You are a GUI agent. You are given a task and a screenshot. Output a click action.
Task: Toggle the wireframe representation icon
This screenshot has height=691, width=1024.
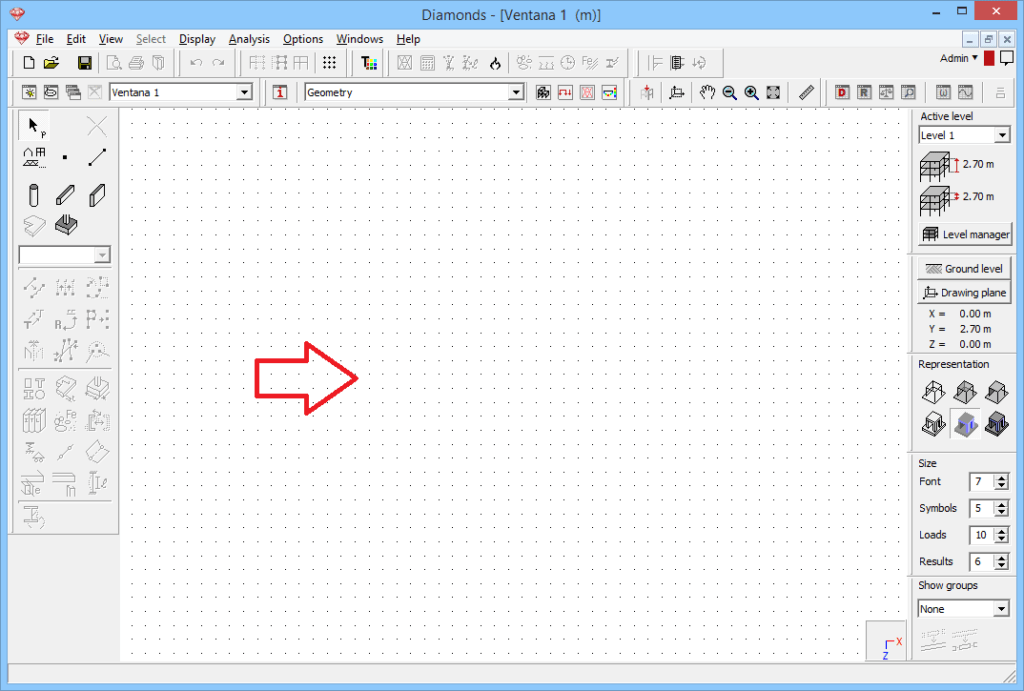pos(933,392)
